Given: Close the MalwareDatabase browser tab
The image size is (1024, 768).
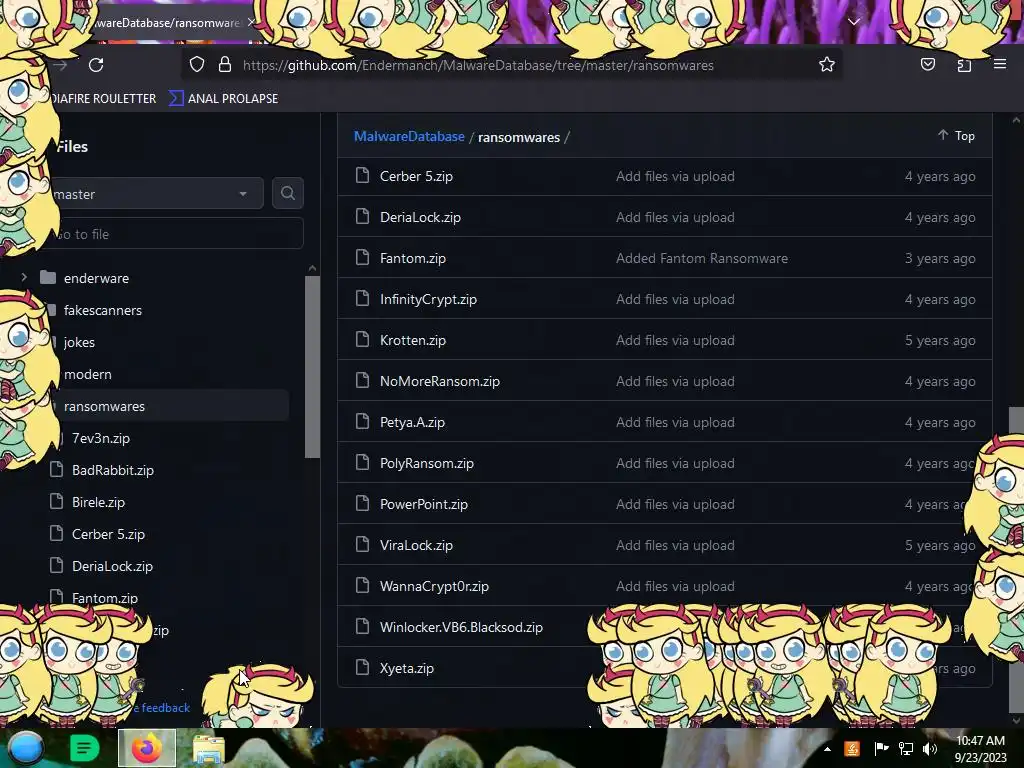Looking at the screenshot, I should [x=251, y=22].
